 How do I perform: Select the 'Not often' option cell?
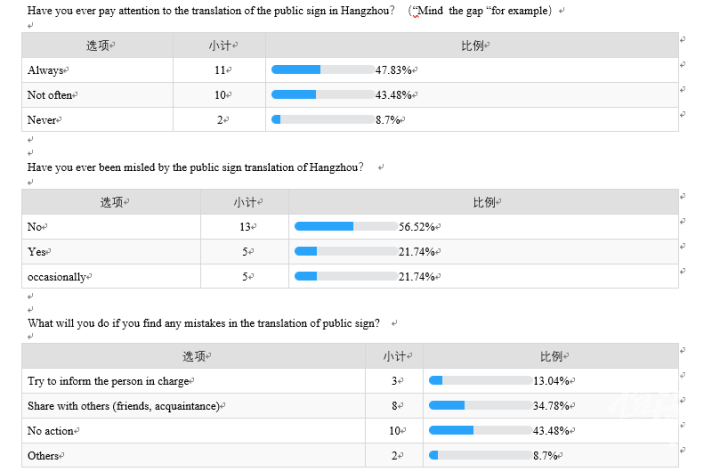pos(97,95)
